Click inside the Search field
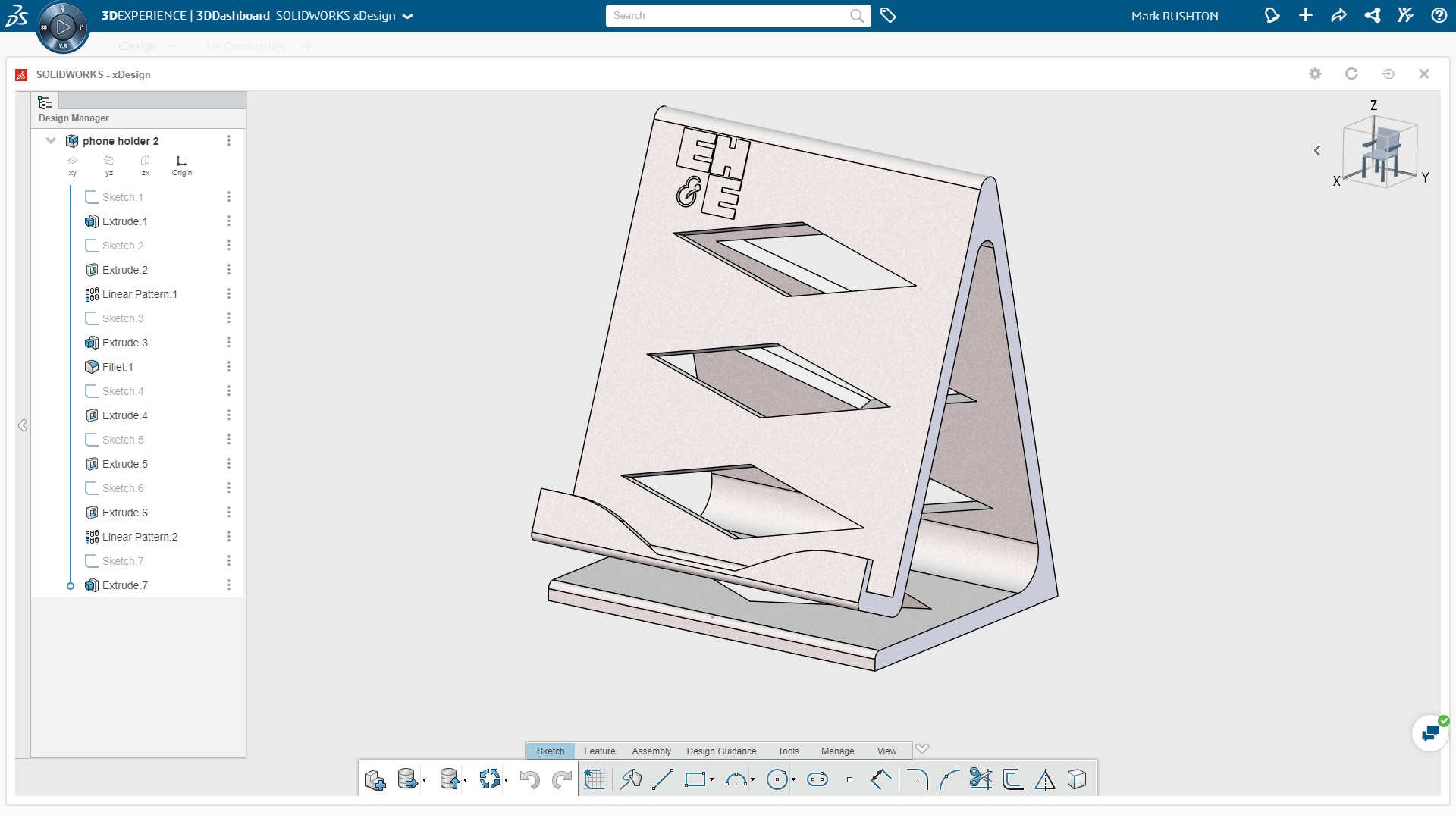1456x815 pixels. 728,15
